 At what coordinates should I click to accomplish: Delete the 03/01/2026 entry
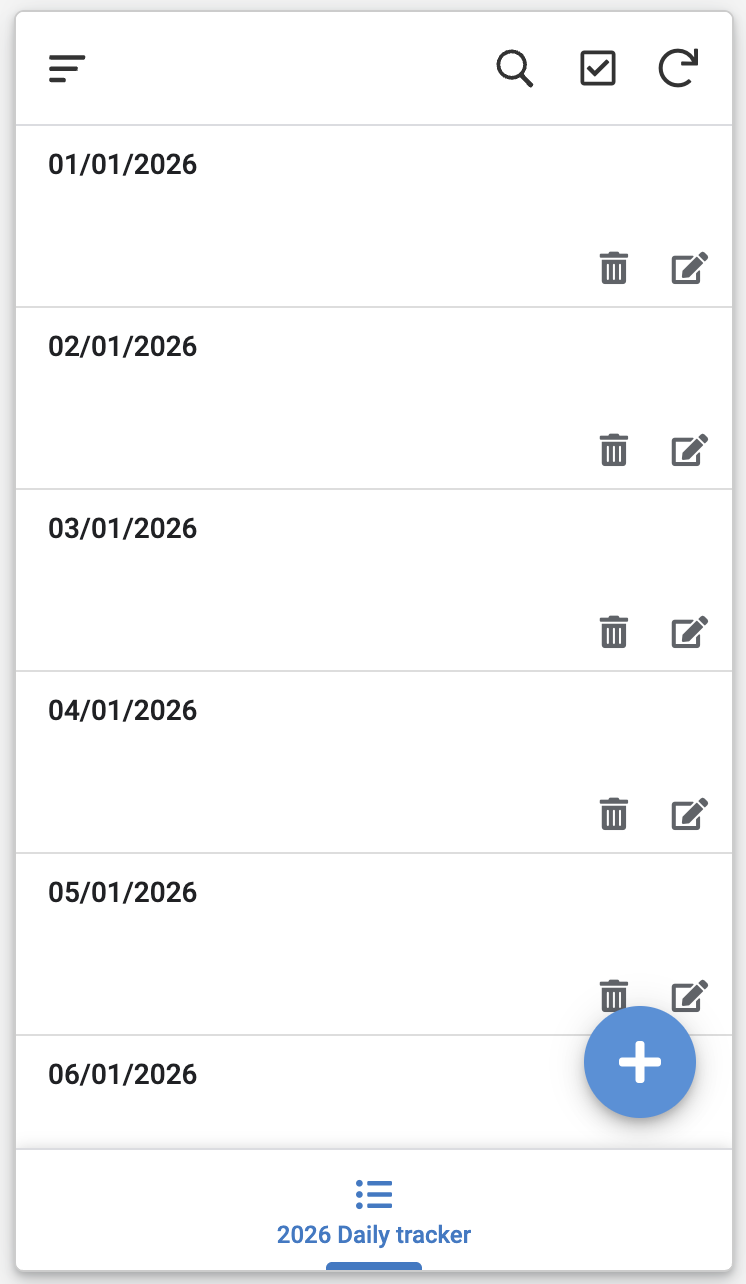(x=613, y=632)
